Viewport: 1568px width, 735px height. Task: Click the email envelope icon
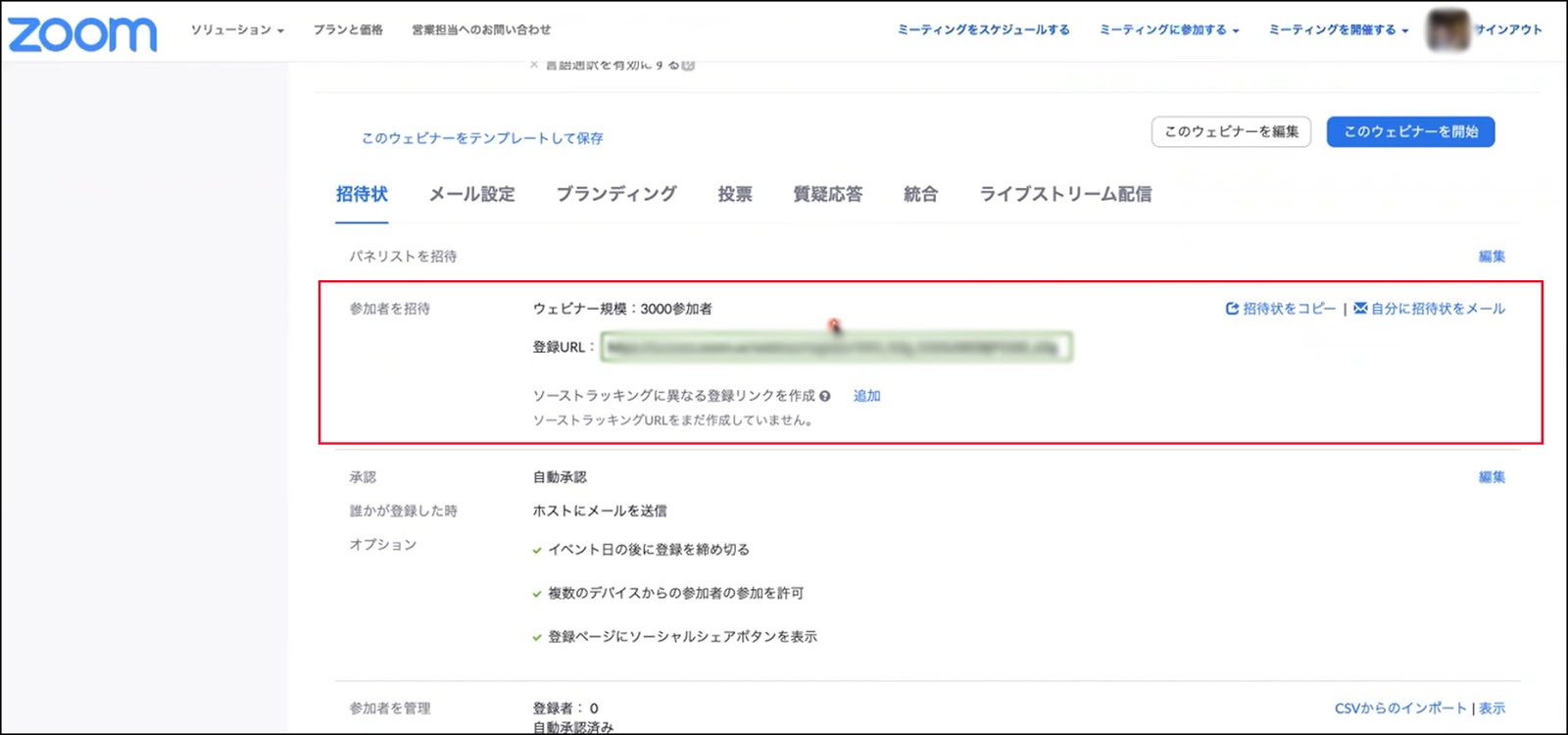[1360, 309]
